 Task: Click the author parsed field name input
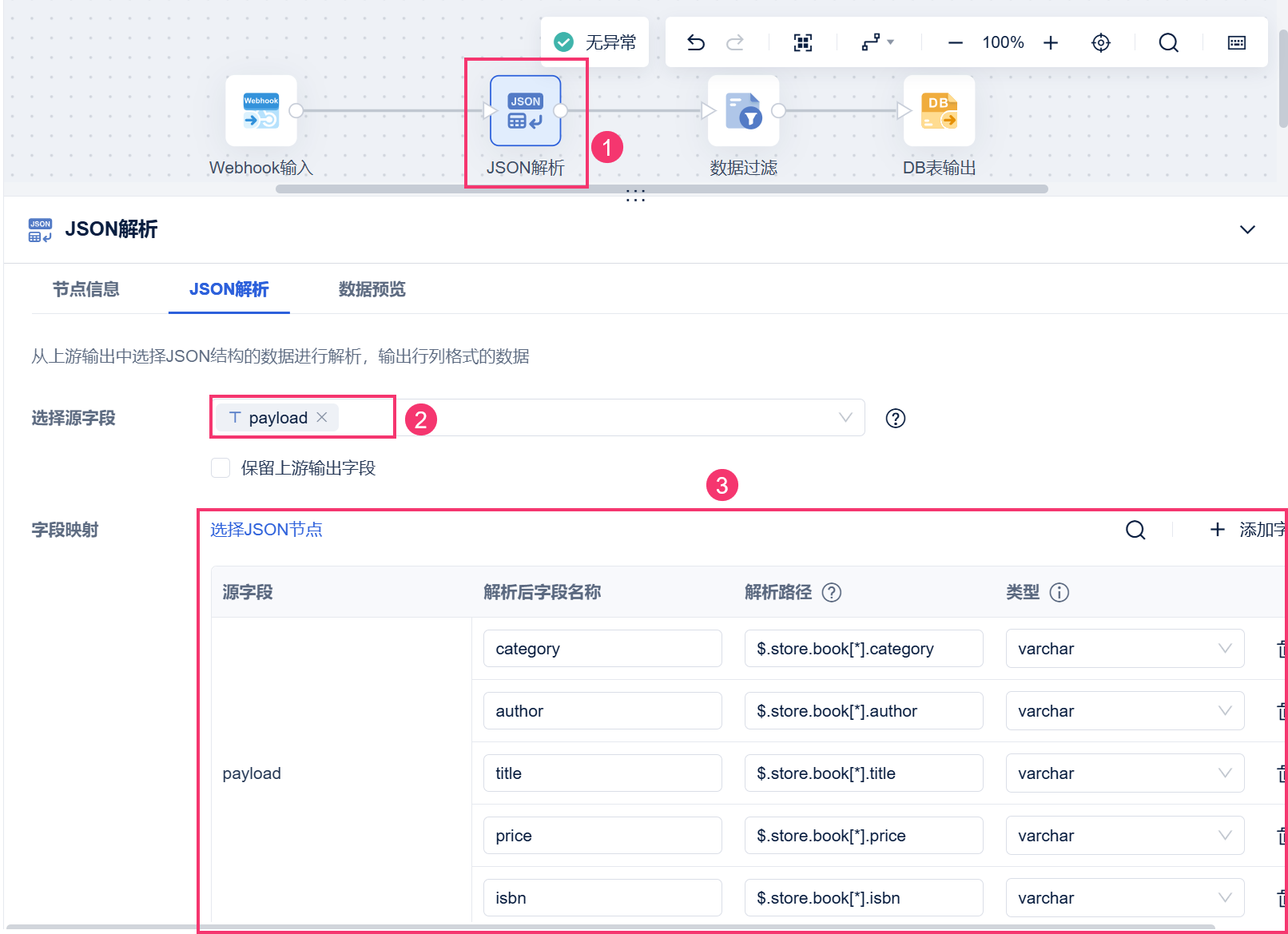click(602, 711)
